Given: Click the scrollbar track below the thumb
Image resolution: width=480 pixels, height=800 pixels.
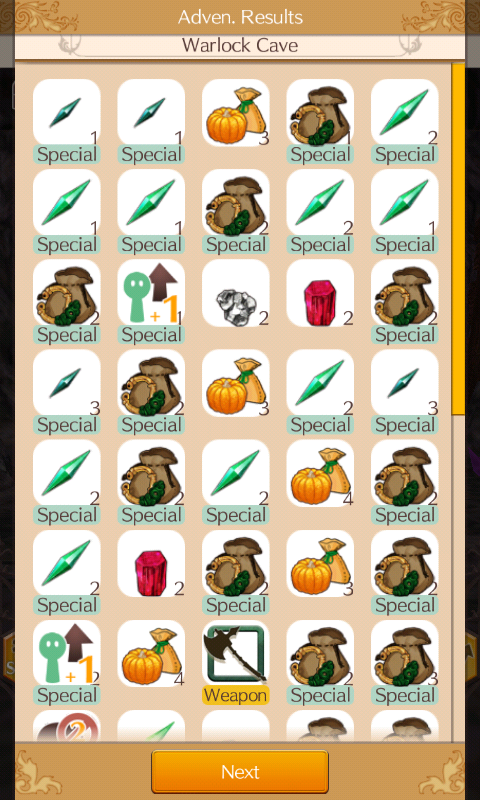Looking at the screenshot, I should (458, 577).
